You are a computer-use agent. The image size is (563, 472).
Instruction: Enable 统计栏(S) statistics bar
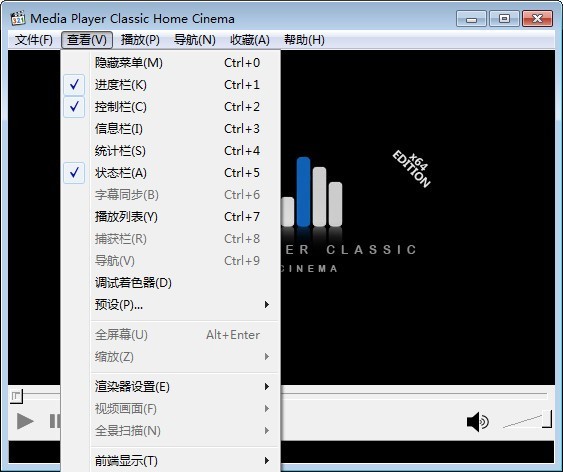(171, 151)
